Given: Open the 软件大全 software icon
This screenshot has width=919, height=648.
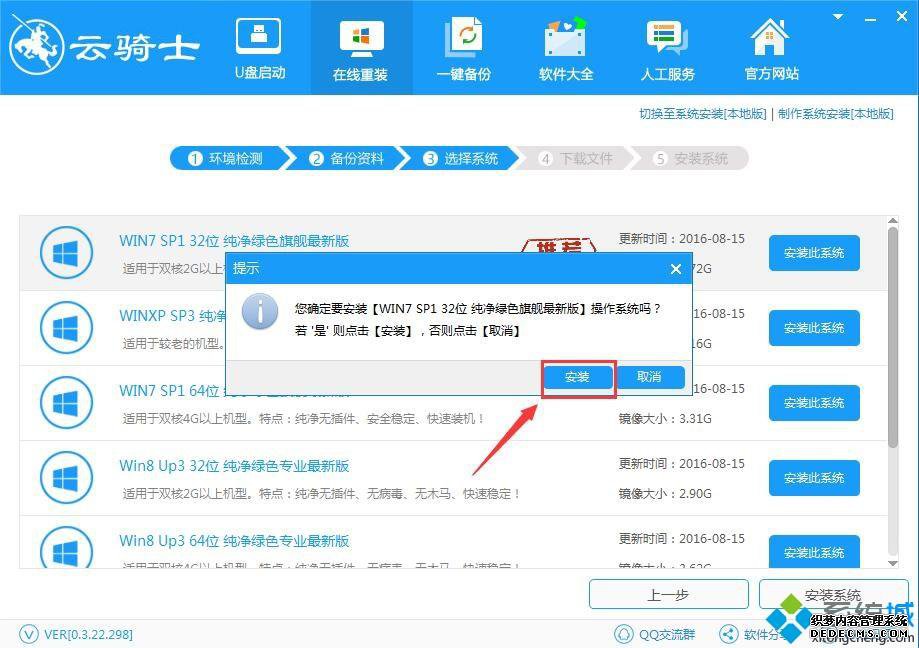Looking at the screenshot, I should (565, 37).
